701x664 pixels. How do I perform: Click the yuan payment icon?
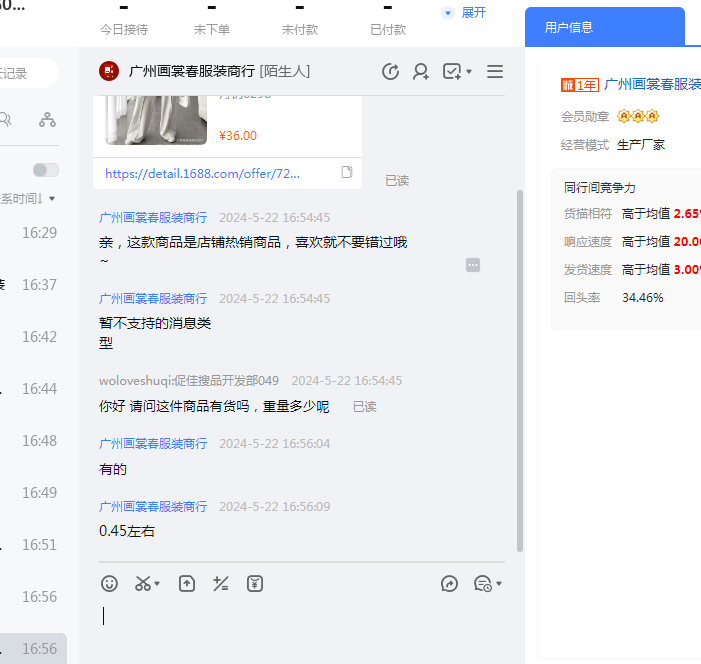(255, 583)
